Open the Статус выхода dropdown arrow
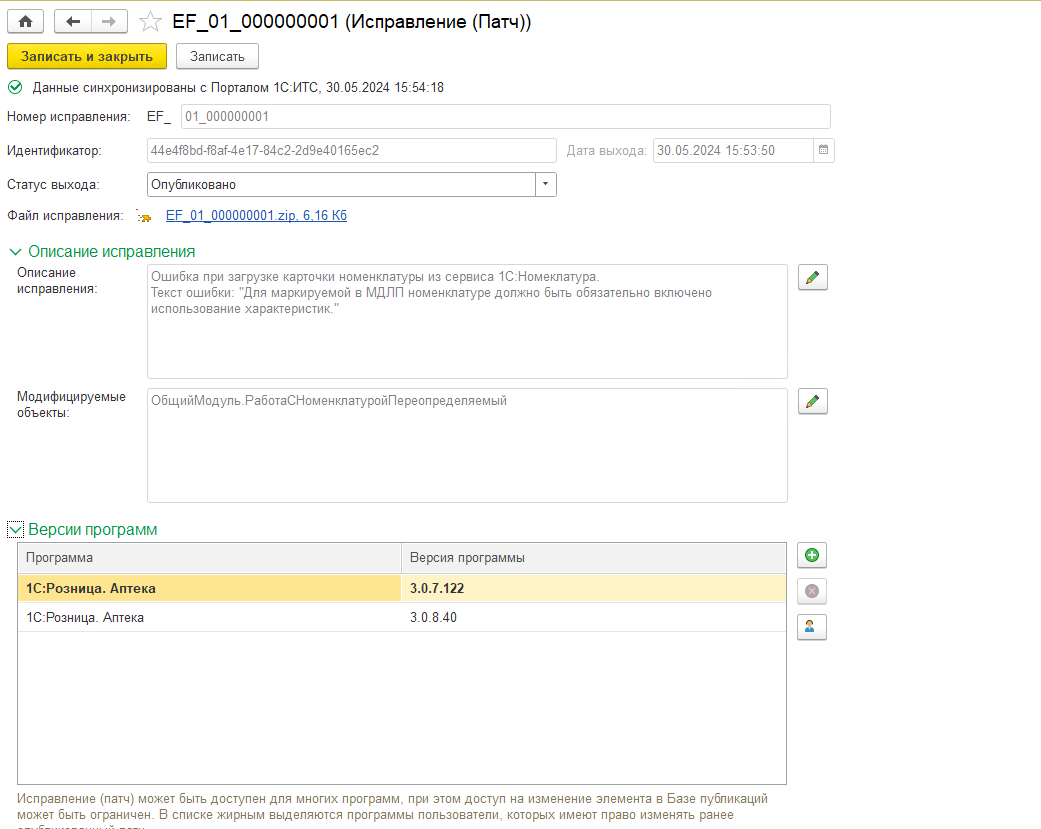 coord(546,185)
